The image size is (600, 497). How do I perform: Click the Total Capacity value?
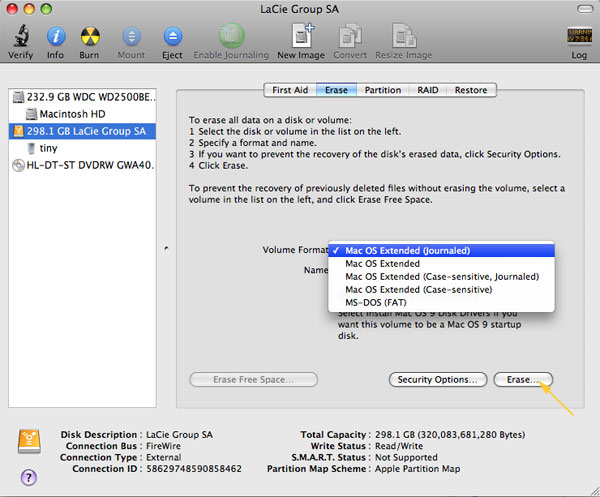tap(450, 435)
